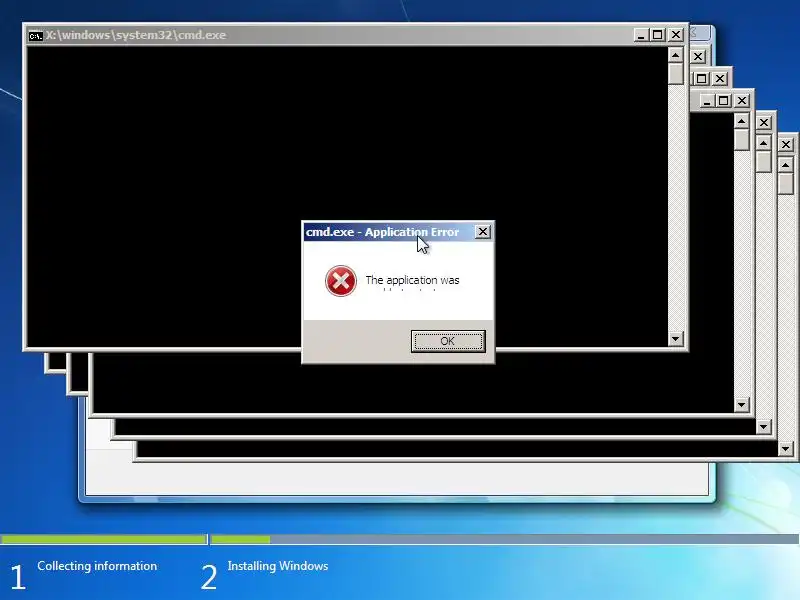Viewport: 800px width, 600px height.
Task: Click the "Installing Windows" step label
Action: pyautogui.click(x=278, y=566)
